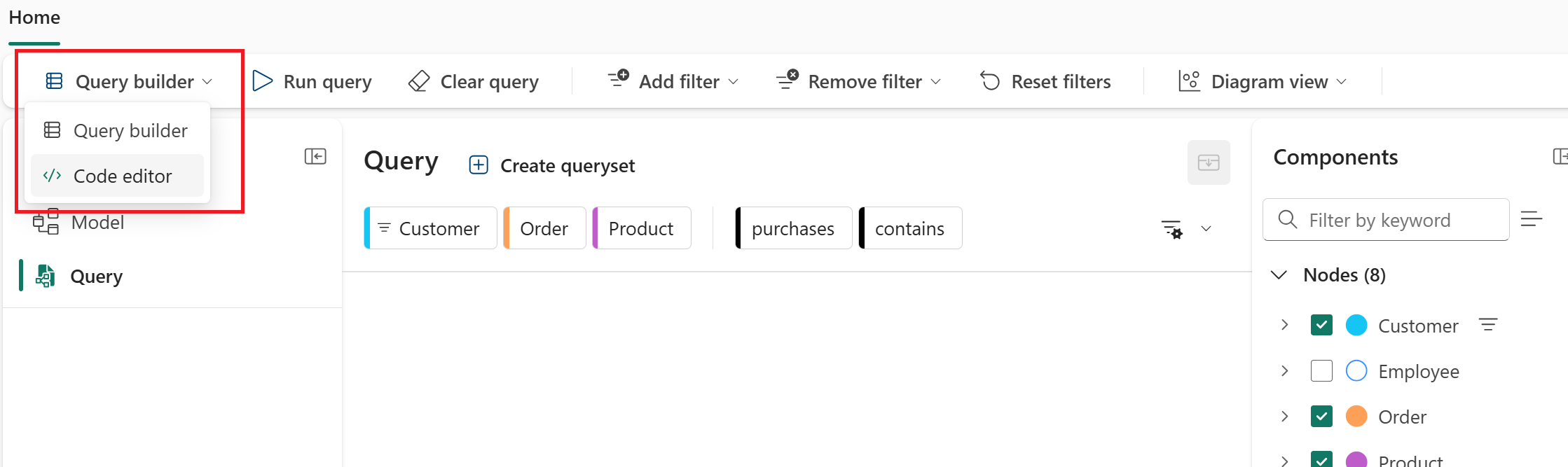Click the Create queryset plus icon

[x=479, y=165]
